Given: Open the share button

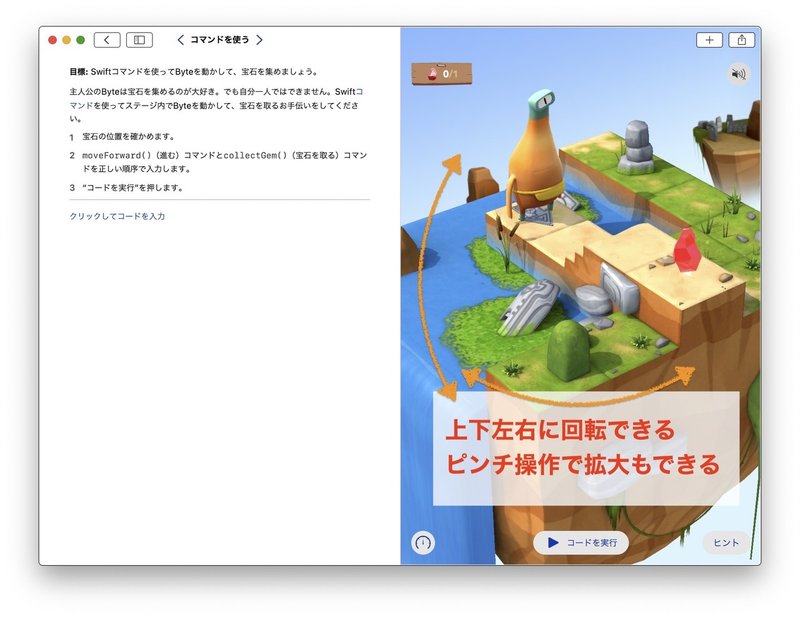Looking at the screenshot, I should click(x=742, y=40).
